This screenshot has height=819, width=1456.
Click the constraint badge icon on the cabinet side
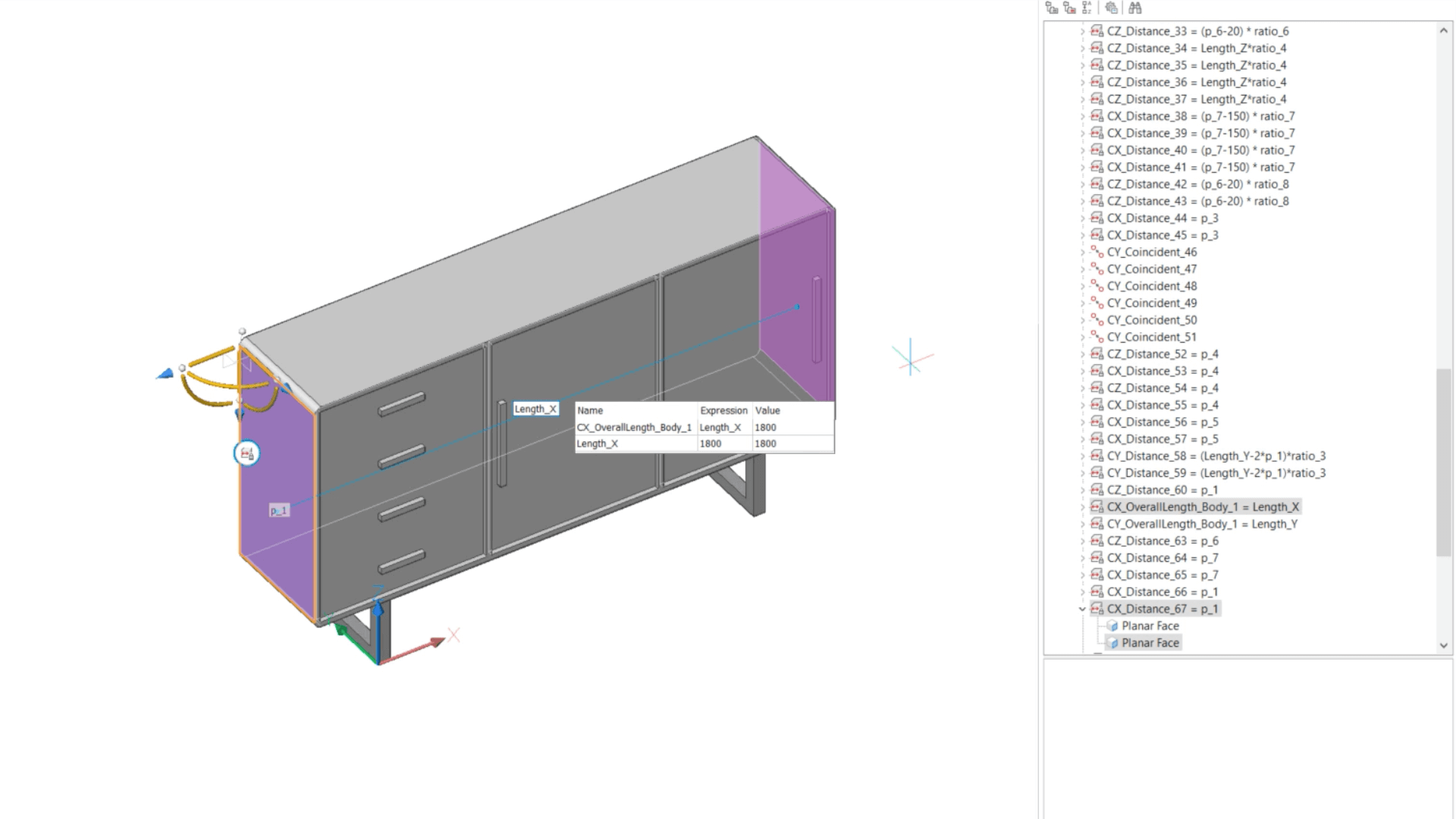point(246,453)
